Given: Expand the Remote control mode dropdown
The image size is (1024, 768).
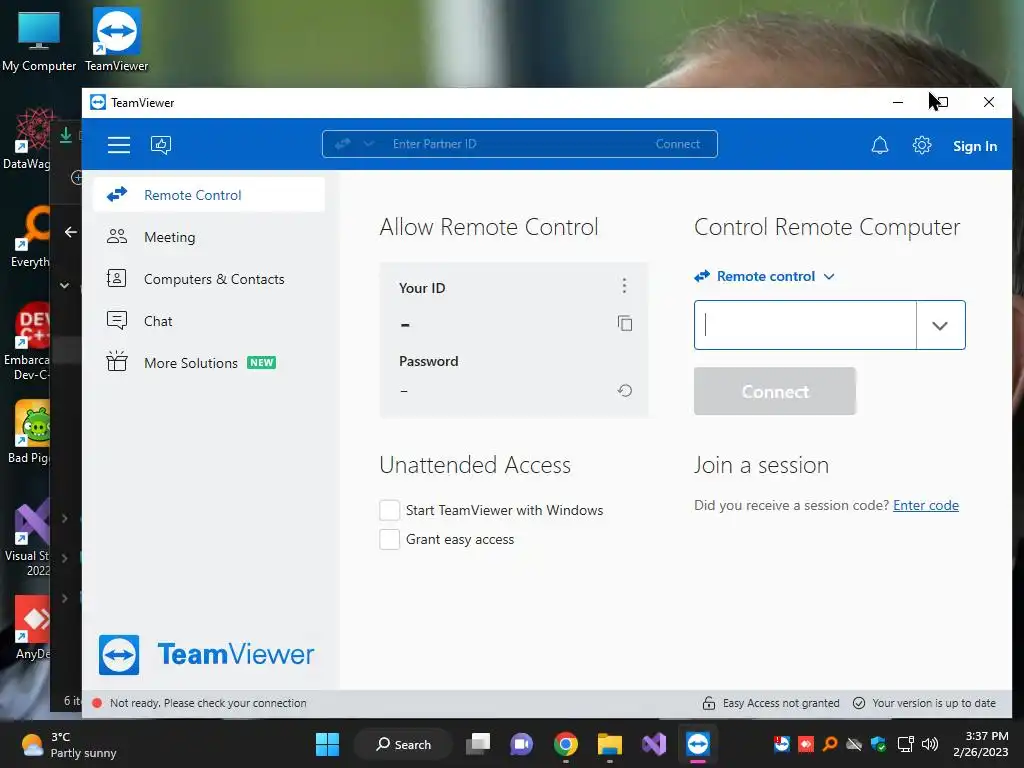Looking at the screenshot, I should tap(764, 276).
